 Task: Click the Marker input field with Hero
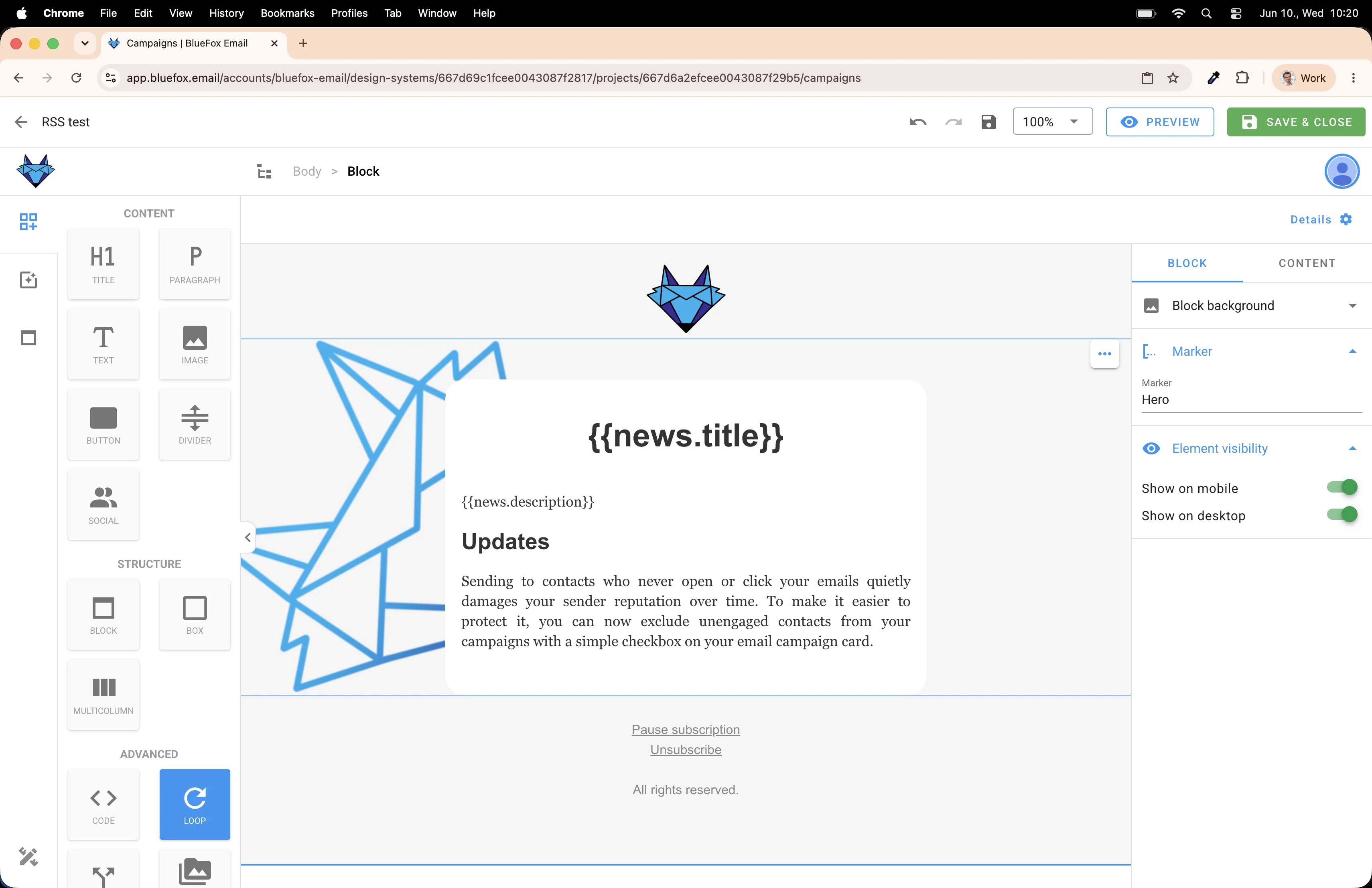pyautogui.click(x=1252, y=400)
